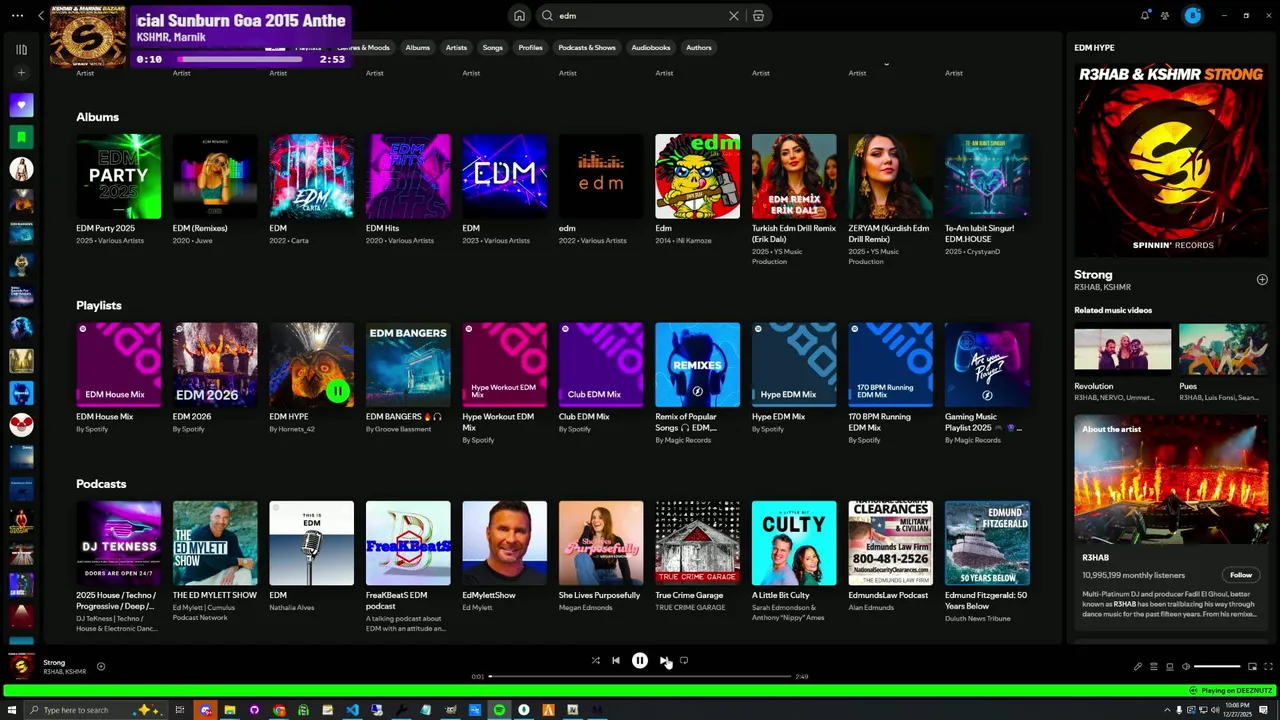
Task: Collapse Your Library sidebar
Action: [21, 49]
